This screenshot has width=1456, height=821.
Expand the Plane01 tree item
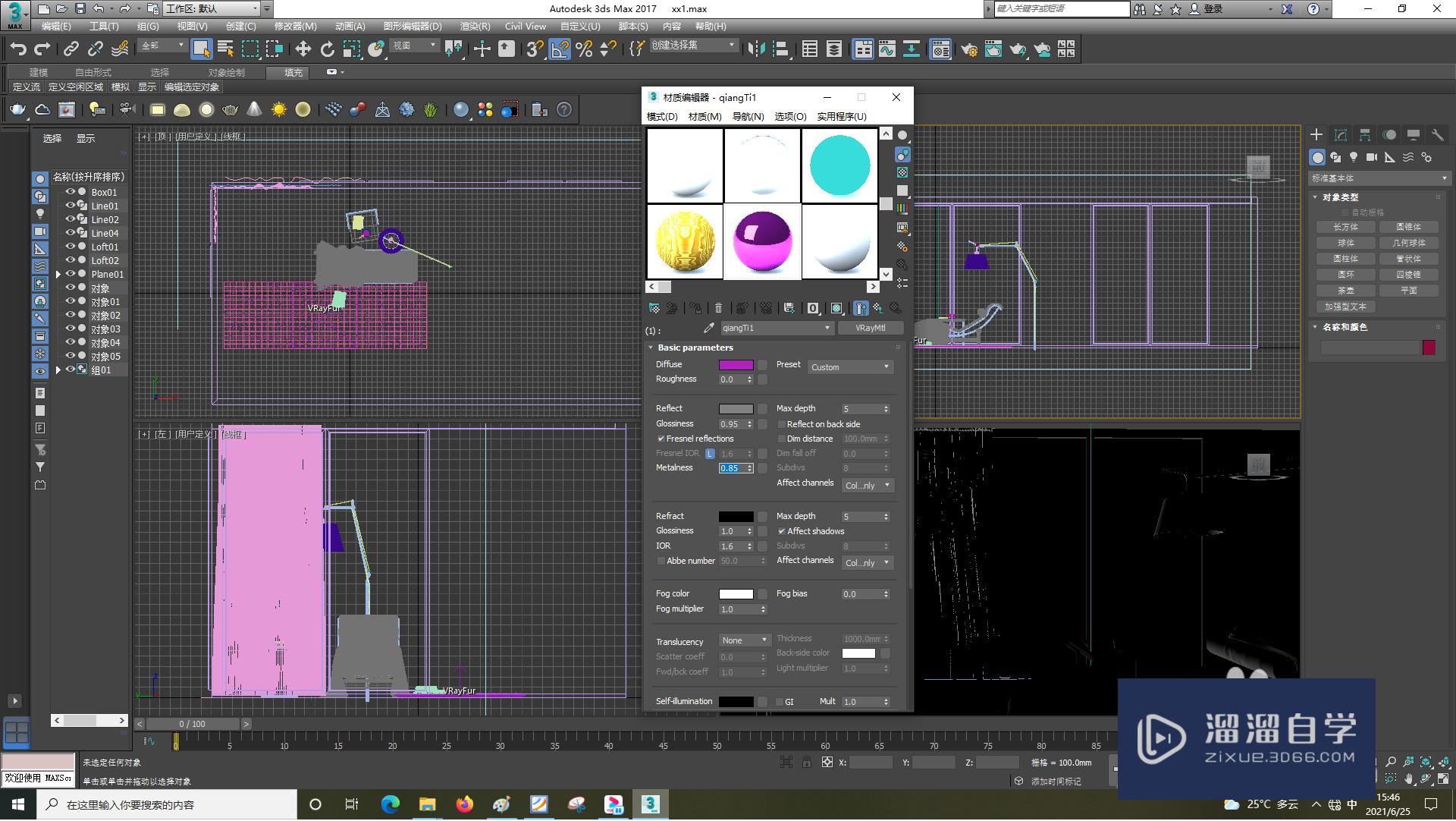click(58, 275)
